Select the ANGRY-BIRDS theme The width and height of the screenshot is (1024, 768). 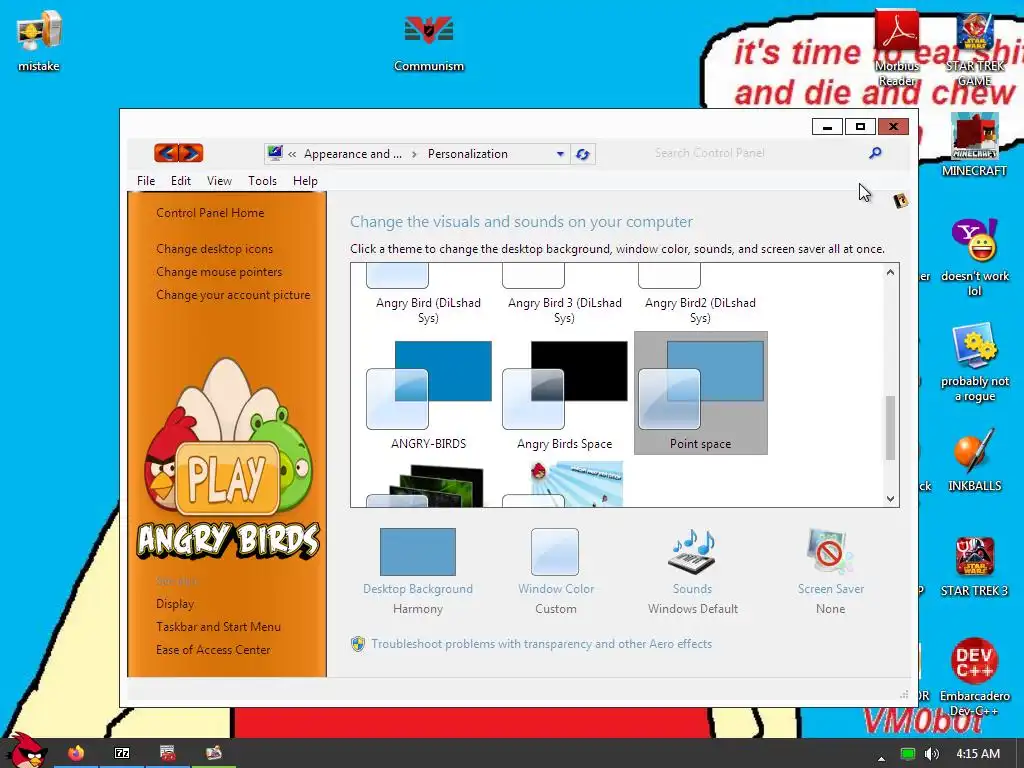click(x=428, y=395)
